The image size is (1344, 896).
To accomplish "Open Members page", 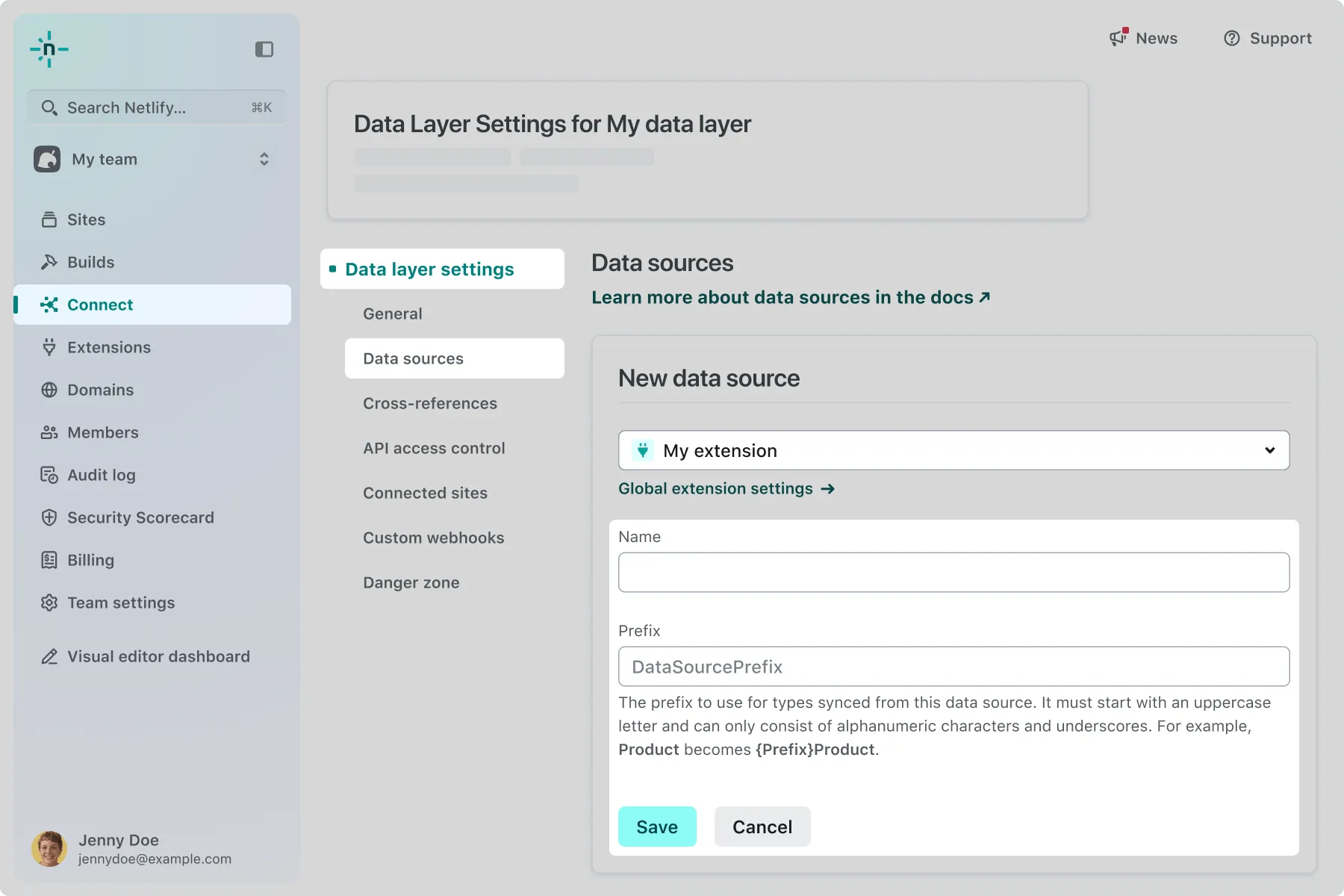I will 152,432.
